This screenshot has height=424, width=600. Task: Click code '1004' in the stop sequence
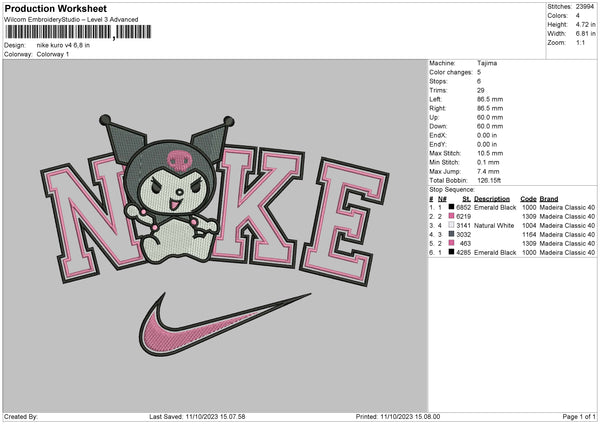pyautogui.click(x=529, y=225)
